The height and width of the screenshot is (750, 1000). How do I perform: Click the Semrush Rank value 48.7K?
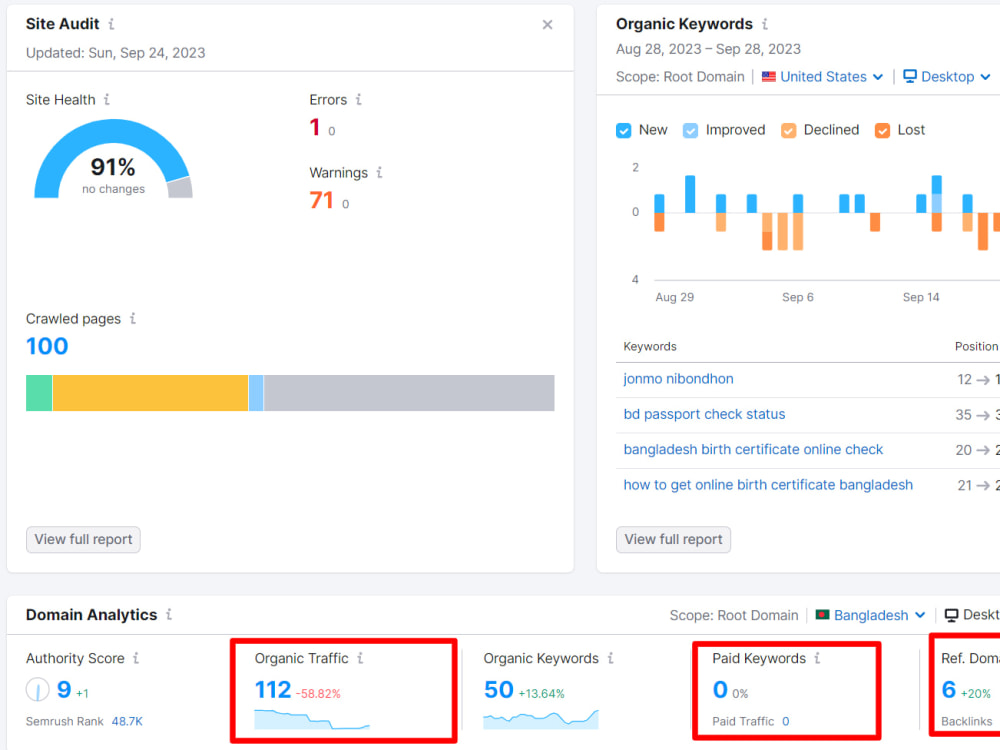click(x=127, y=721)
